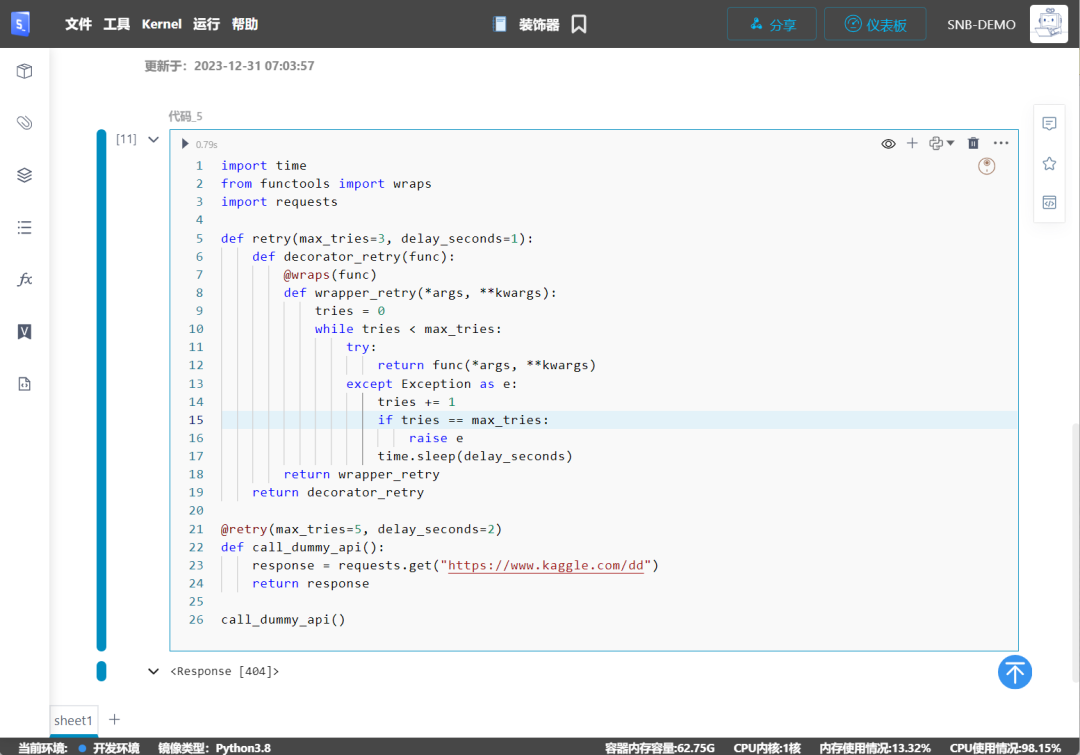Click the 镜像类型: Python3.8 status entry
Screen dimensions: 1080x755
pos(214,747)
